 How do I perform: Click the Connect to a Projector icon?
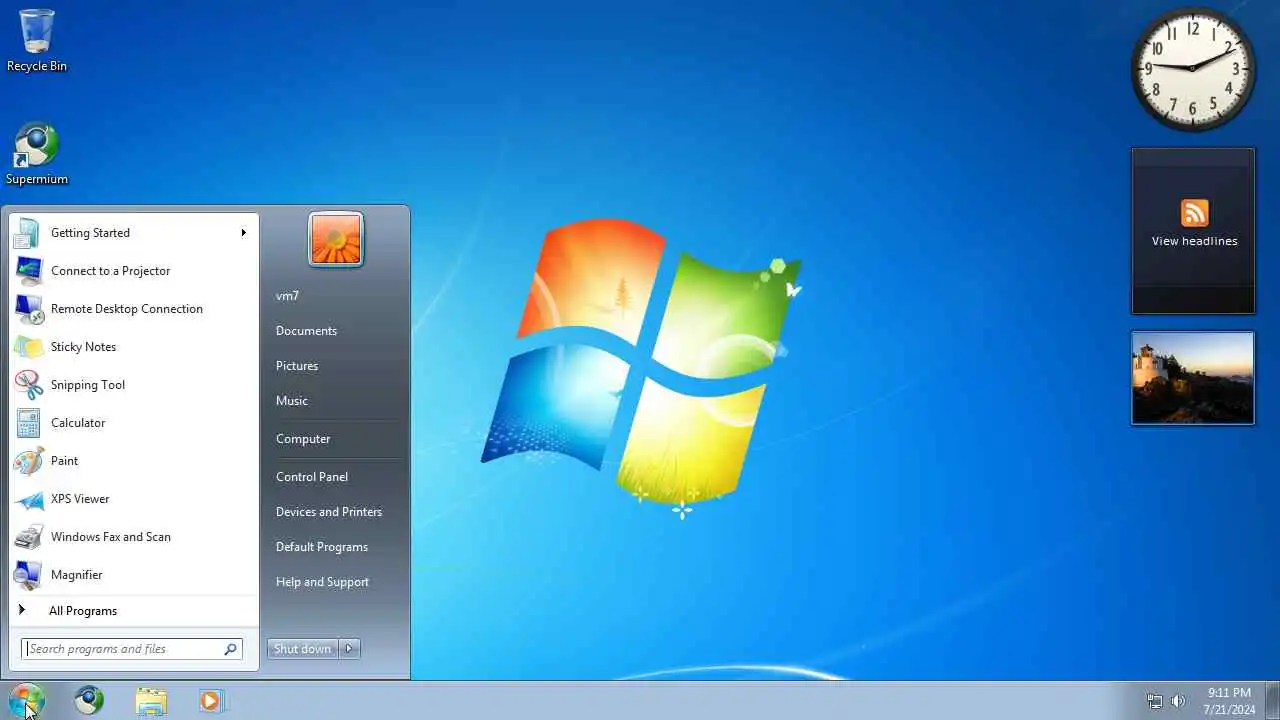coord(27,271)
